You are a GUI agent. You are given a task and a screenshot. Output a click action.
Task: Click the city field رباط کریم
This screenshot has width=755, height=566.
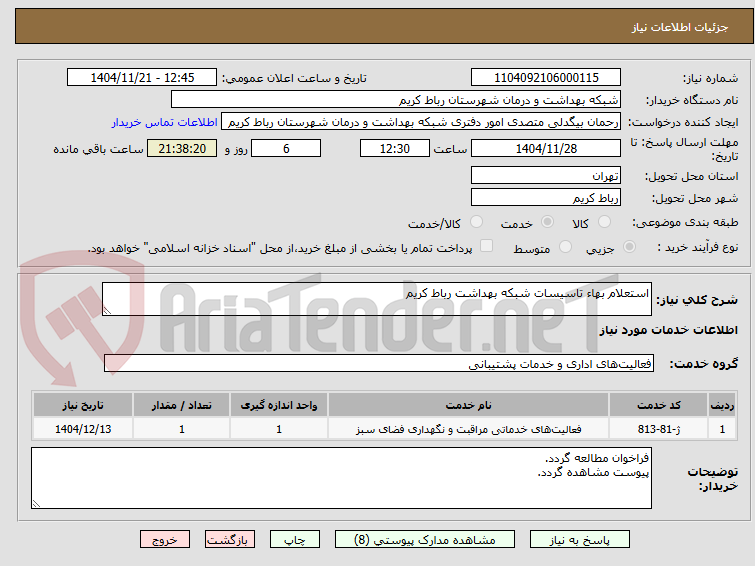pyautogui.click(x=546, y=197)
